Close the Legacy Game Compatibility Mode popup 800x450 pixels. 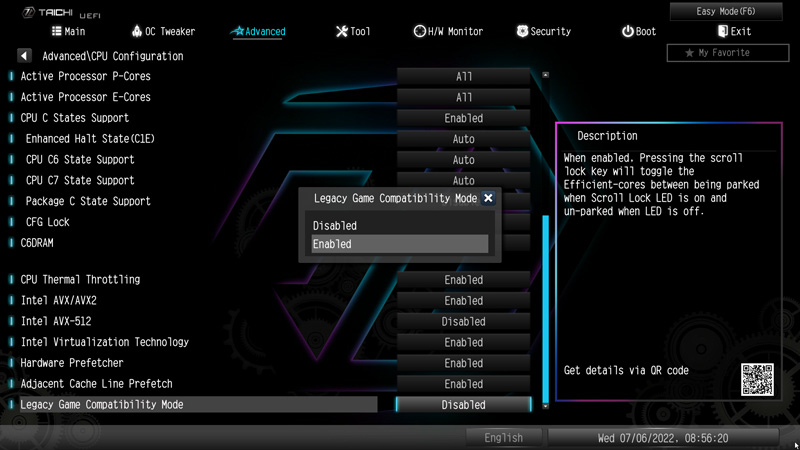click(x=488, y=198)
